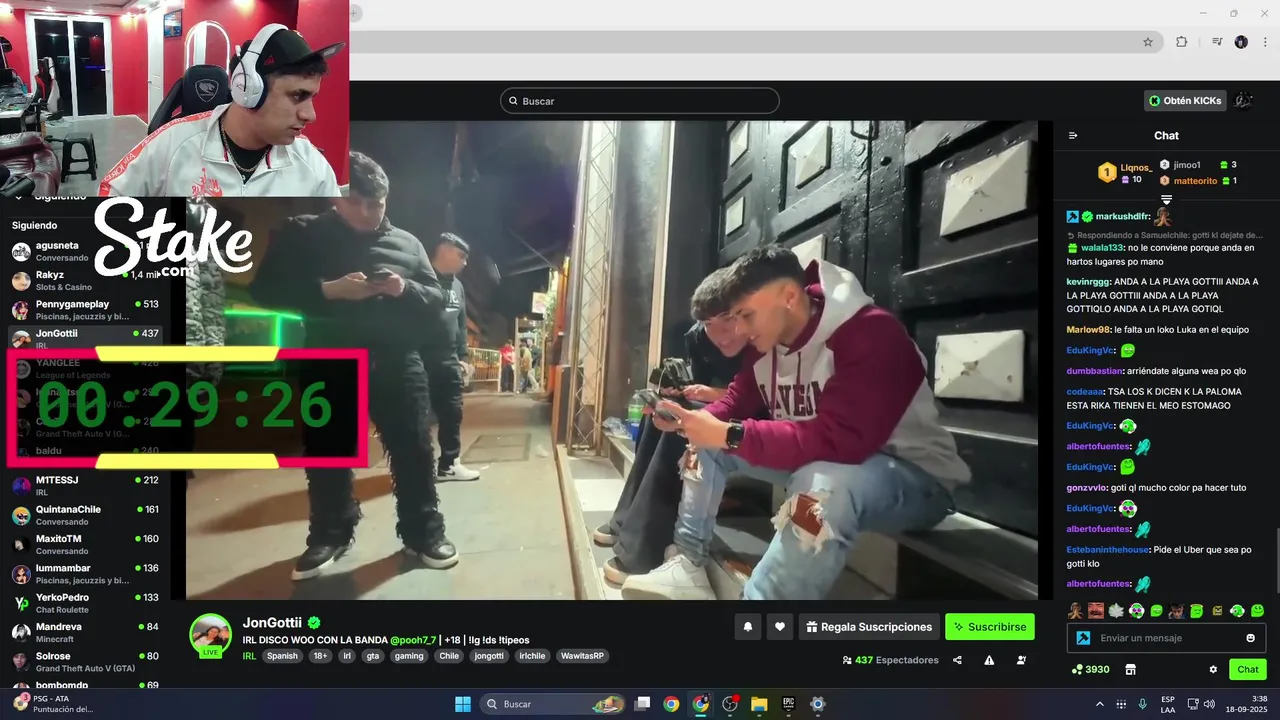1280x720 pixels.
Task: Select the irlchile tag
Action: coord(532,656)
